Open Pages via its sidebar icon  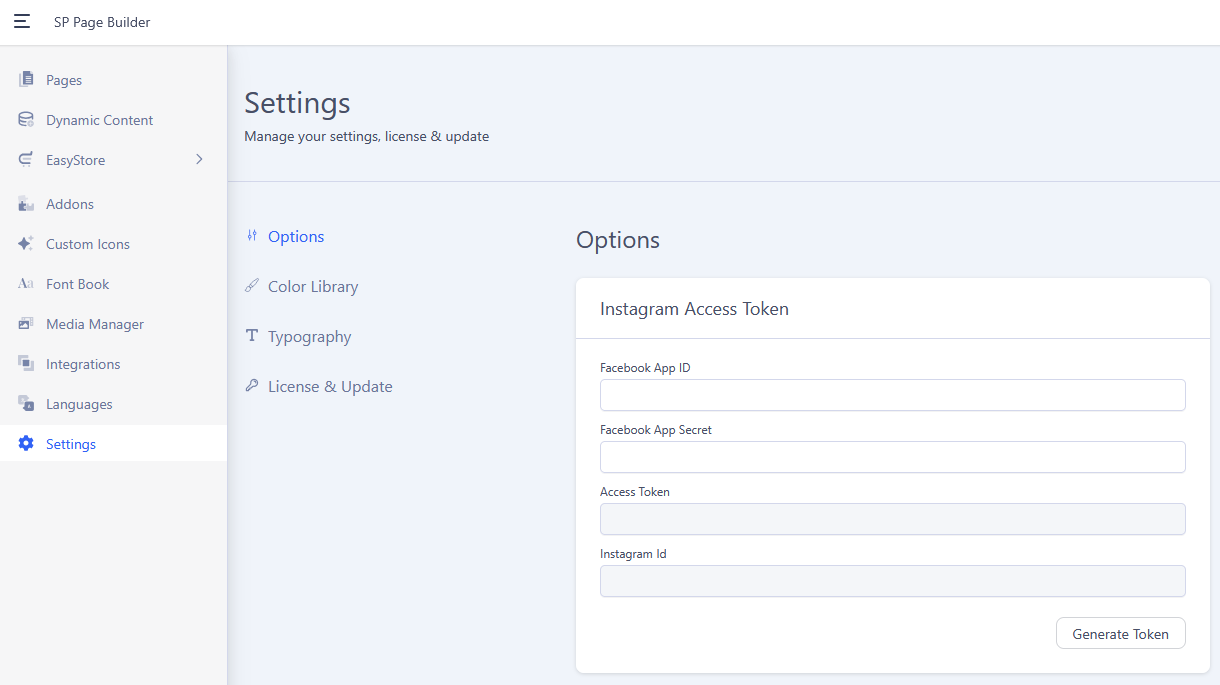point(26,79)
